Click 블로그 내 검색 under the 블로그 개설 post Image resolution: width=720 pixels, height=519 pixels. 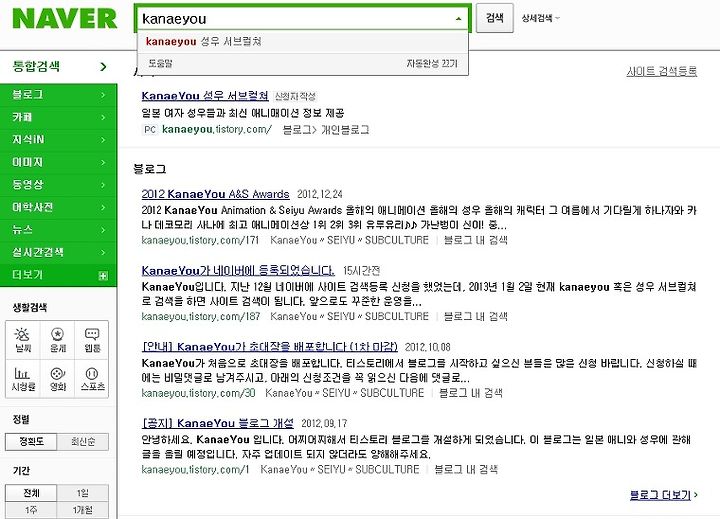coord(466,469)
